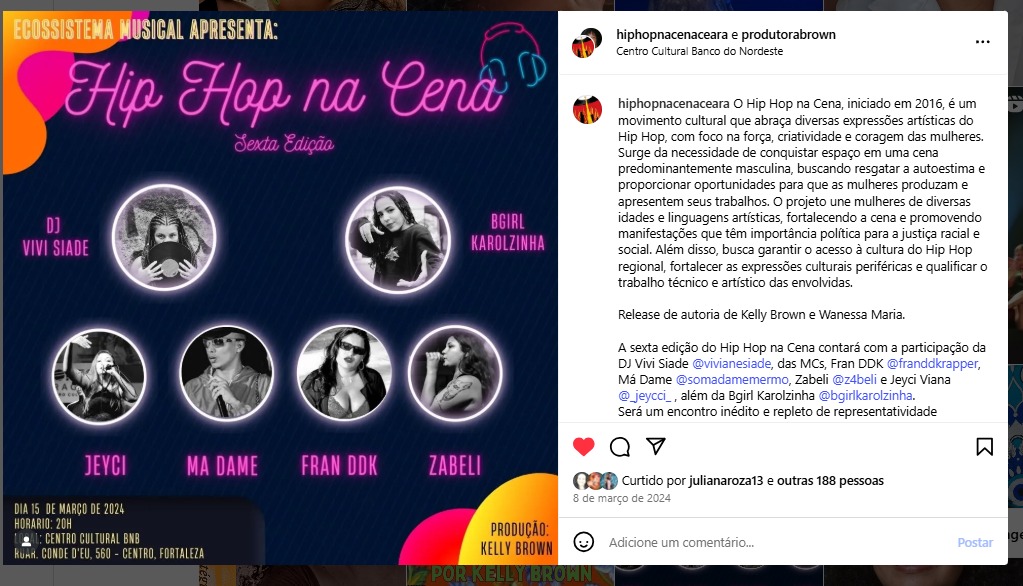Open the @z4beli mention
The width and height of the screenshot is (1023, 586).
pos(855,380)
